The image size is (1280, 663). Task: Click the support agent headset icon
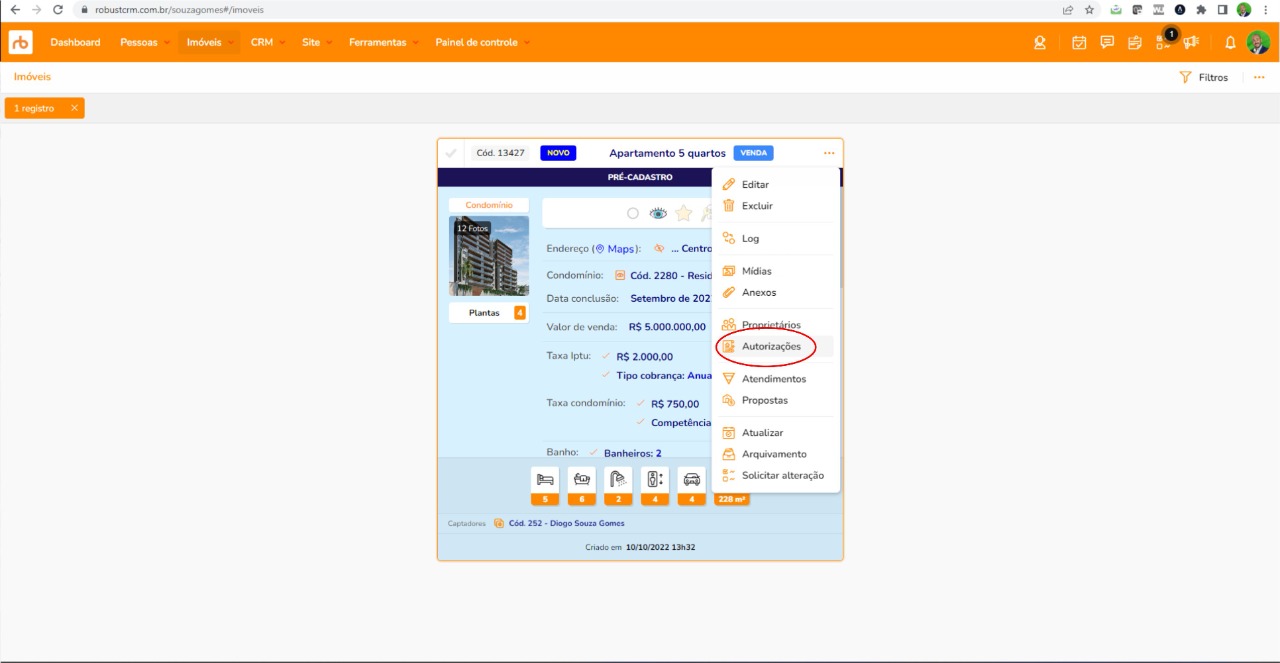(x=1040, y=43)
